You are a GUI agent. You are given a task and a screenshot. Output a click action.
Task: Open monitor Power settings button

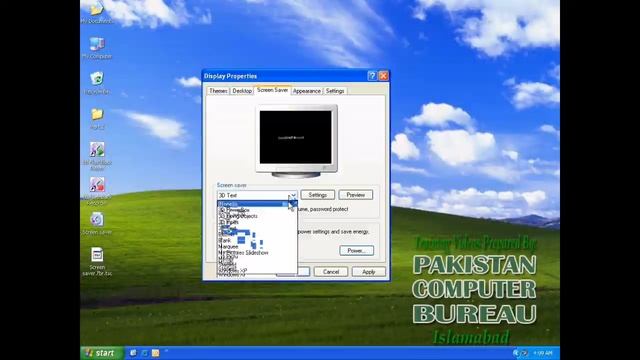click(356, 251)
